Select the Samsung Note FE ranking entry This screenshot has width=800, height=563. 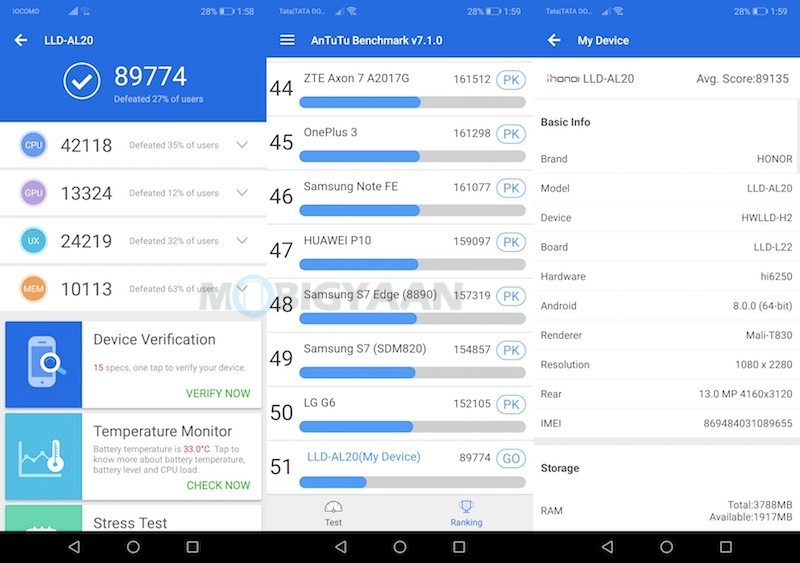tap(399, 197)
